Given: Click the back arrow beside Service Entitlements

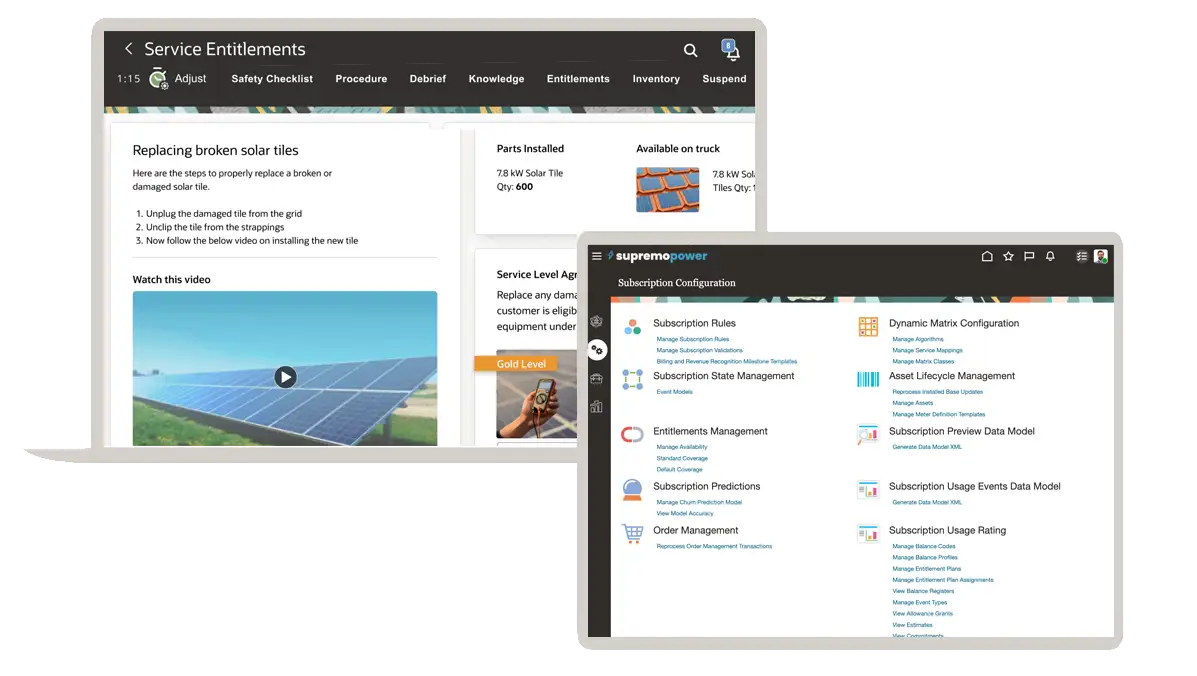Looking at the screenshot, I should [128, 49].
